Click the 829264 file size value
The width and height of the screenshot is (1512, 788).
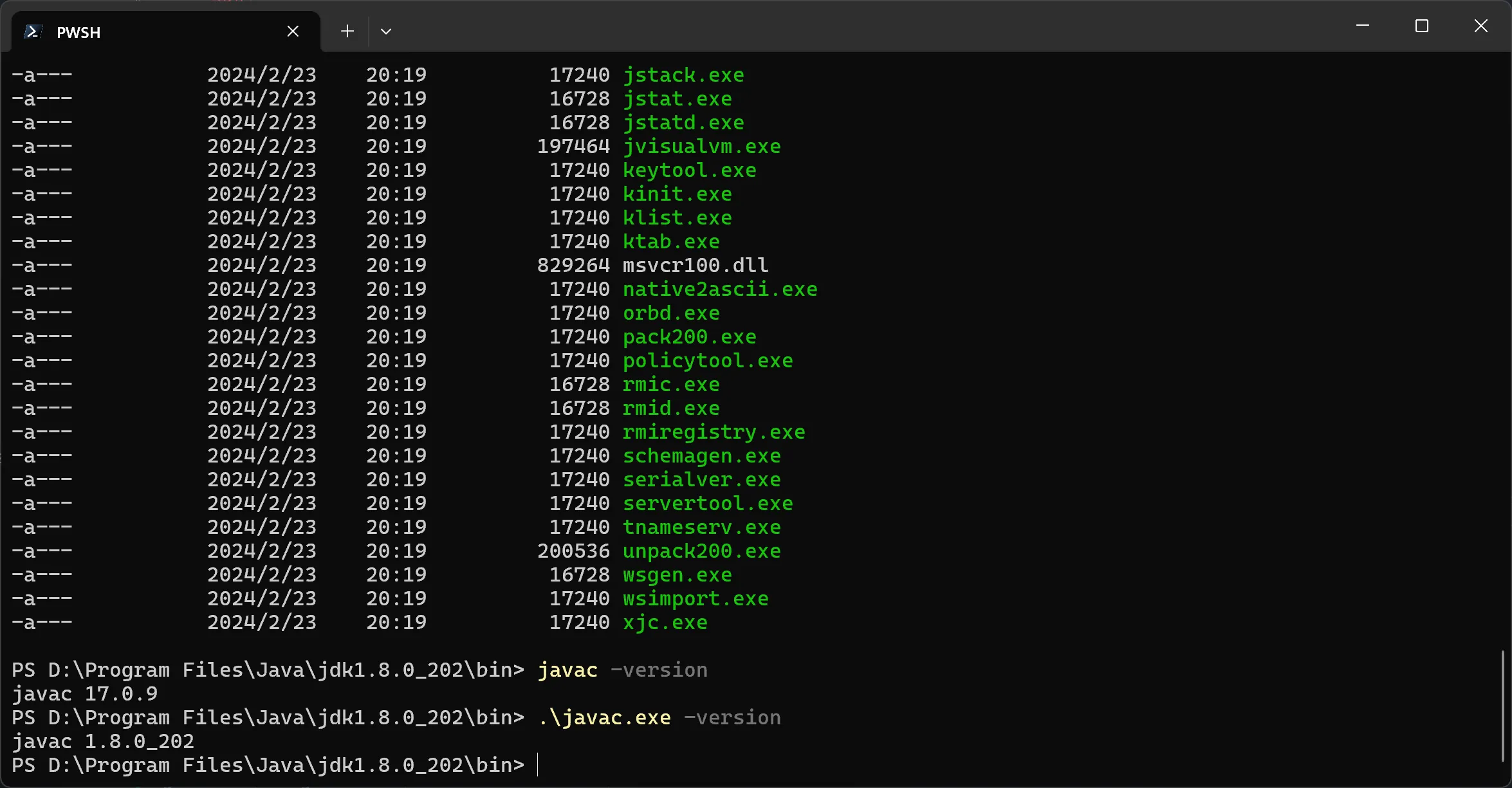(x=573, y=266)
